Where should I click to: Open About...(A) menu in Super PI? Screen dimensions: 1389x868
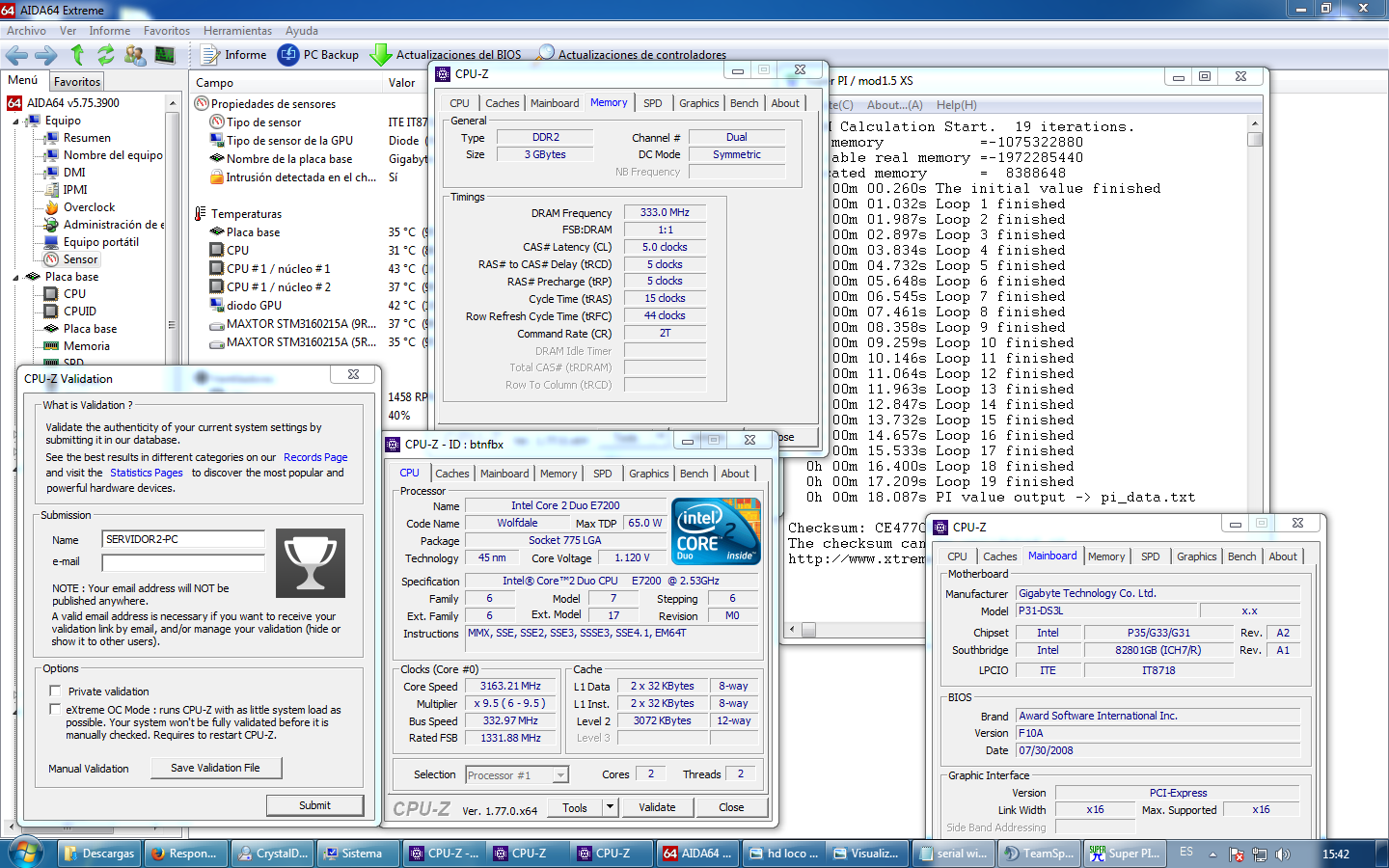[894, 105]
